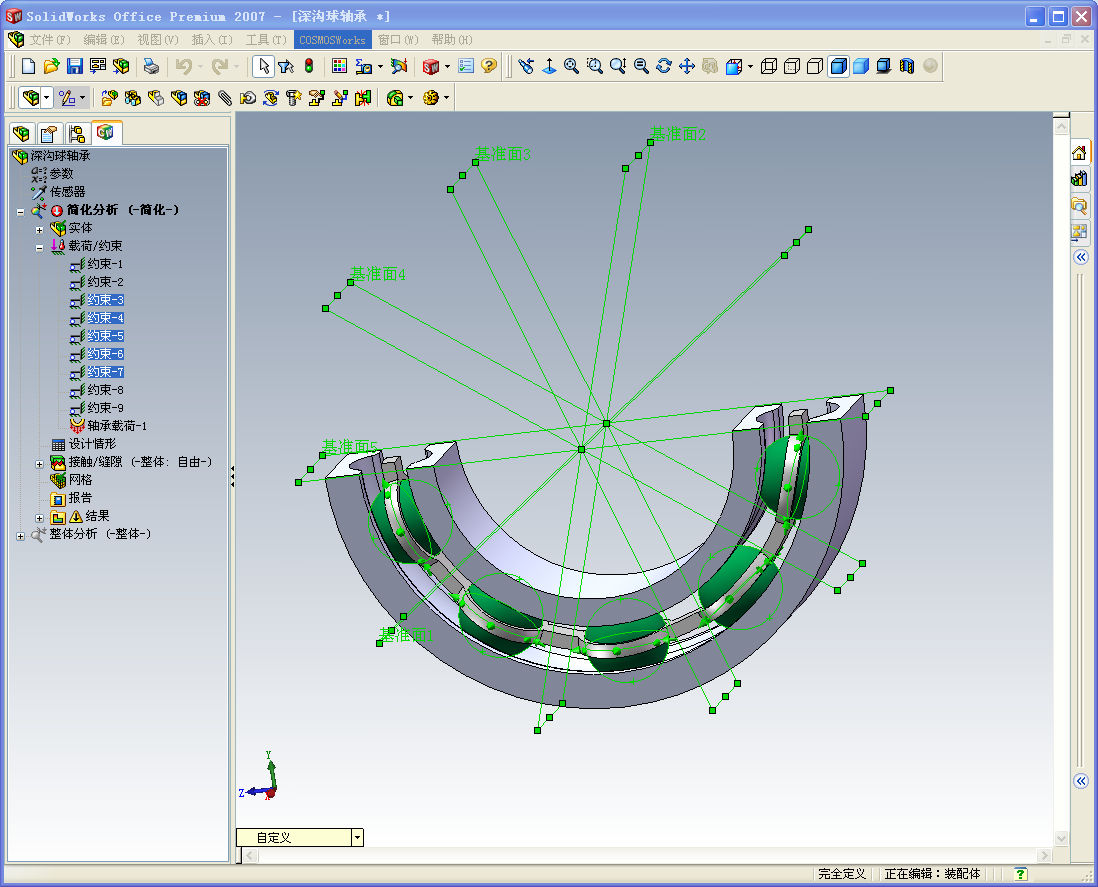
Task: Select the Rotate View icon
Action: click(664, 67)
